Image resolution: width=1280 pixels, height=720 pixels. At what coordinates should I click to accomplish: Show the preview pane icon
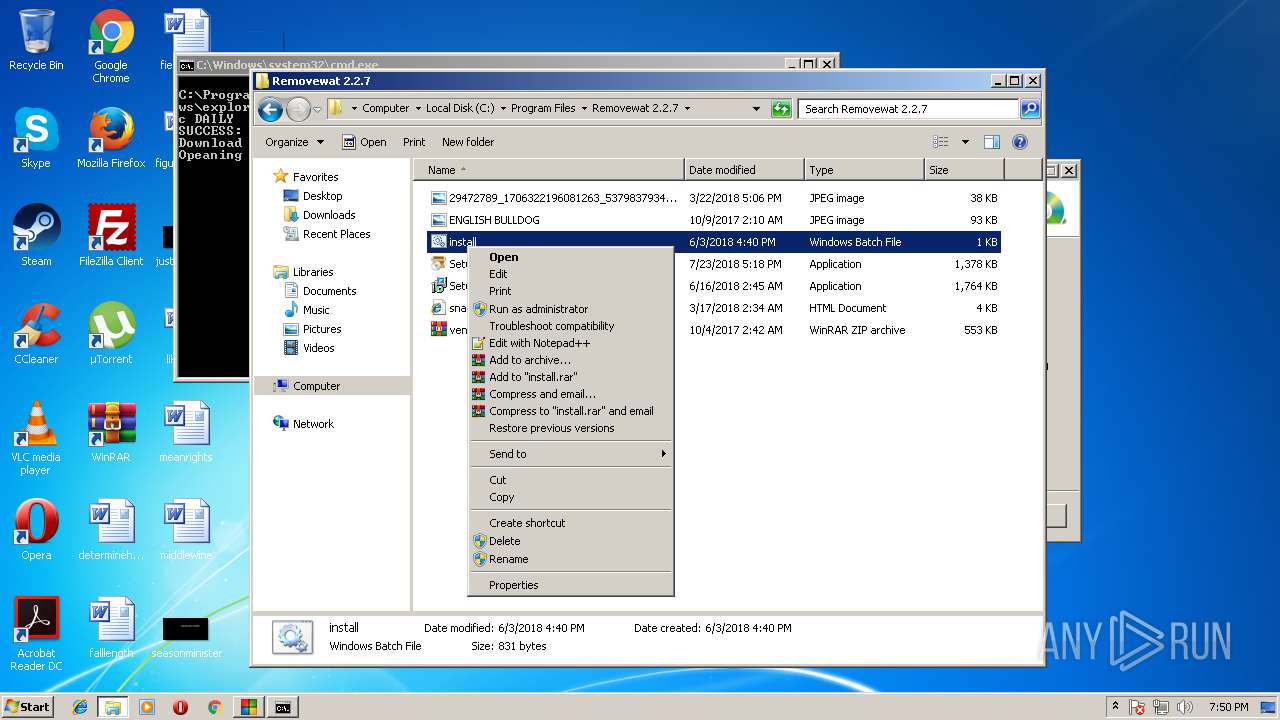[x=991, y=142]
